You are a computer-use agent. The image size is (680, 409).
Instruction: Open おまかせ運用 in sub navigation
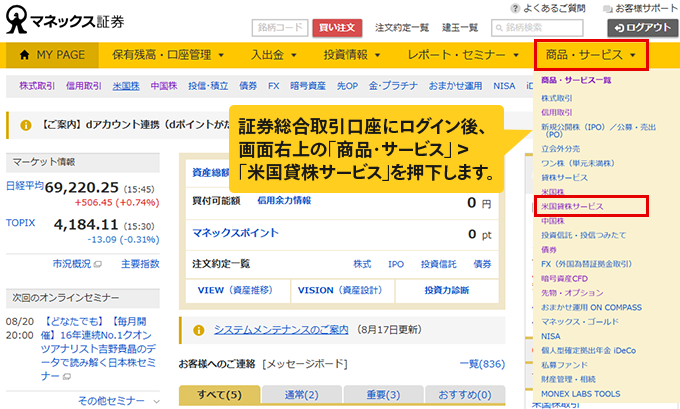(455, 86)
